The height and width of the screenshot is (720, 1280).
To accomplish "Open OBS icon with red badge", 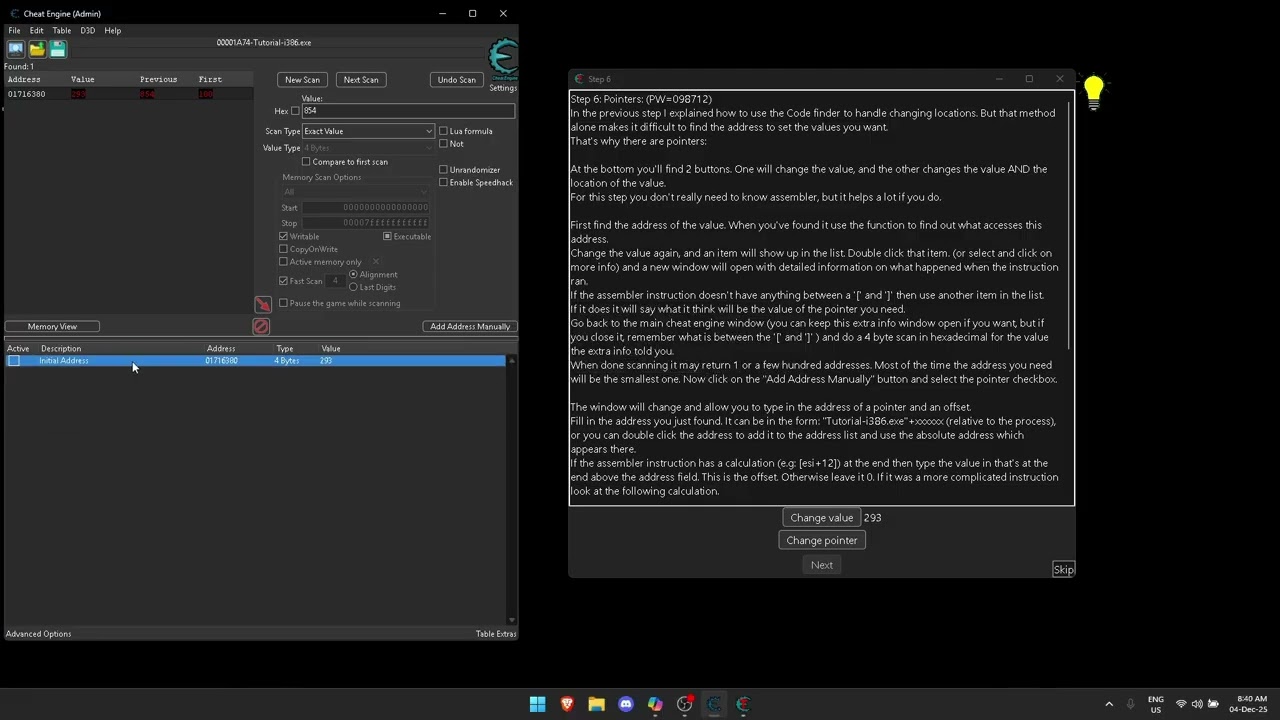I will click(x=685, y=704).
